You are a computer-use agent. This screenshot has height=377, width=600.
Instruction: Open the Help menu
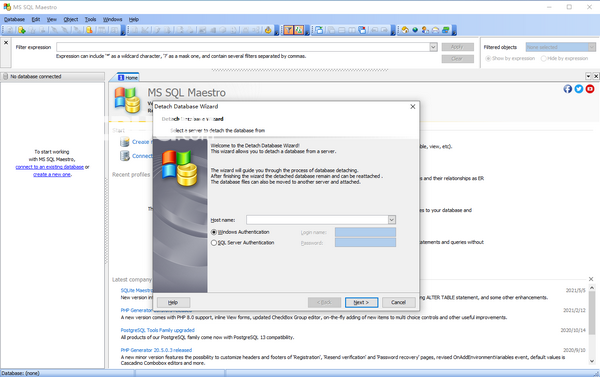(x=134, y=19)
